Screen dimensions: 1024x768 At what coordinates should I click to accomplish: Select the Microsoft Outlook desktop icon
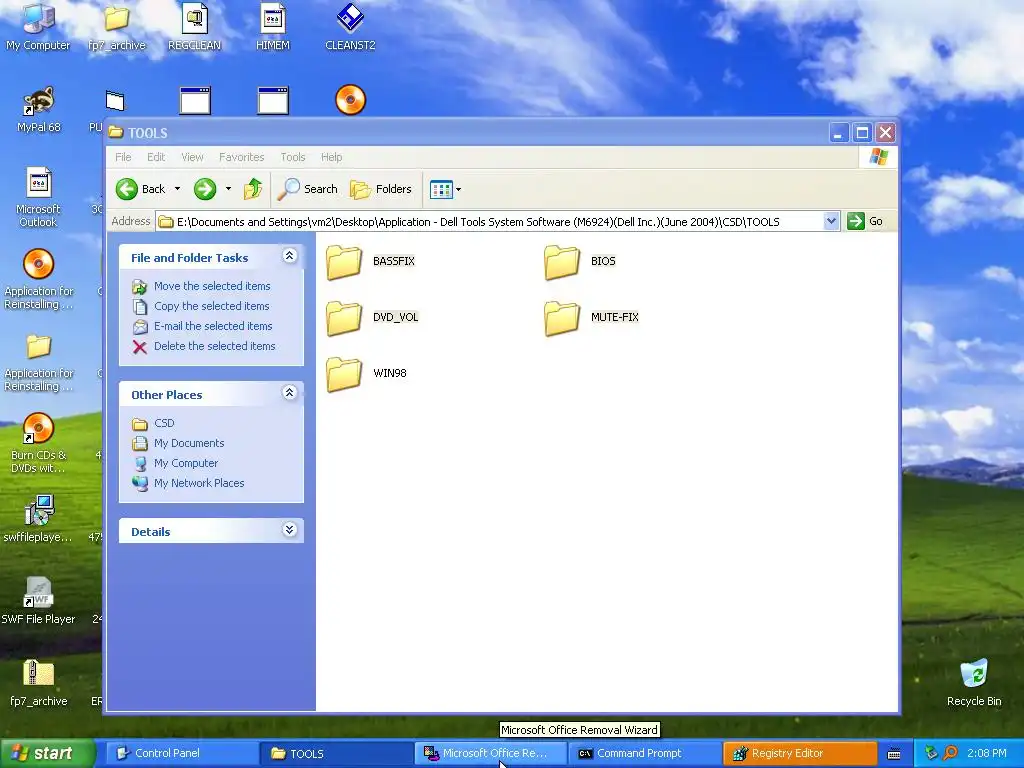pyautogui.click(x=39, y=183)
